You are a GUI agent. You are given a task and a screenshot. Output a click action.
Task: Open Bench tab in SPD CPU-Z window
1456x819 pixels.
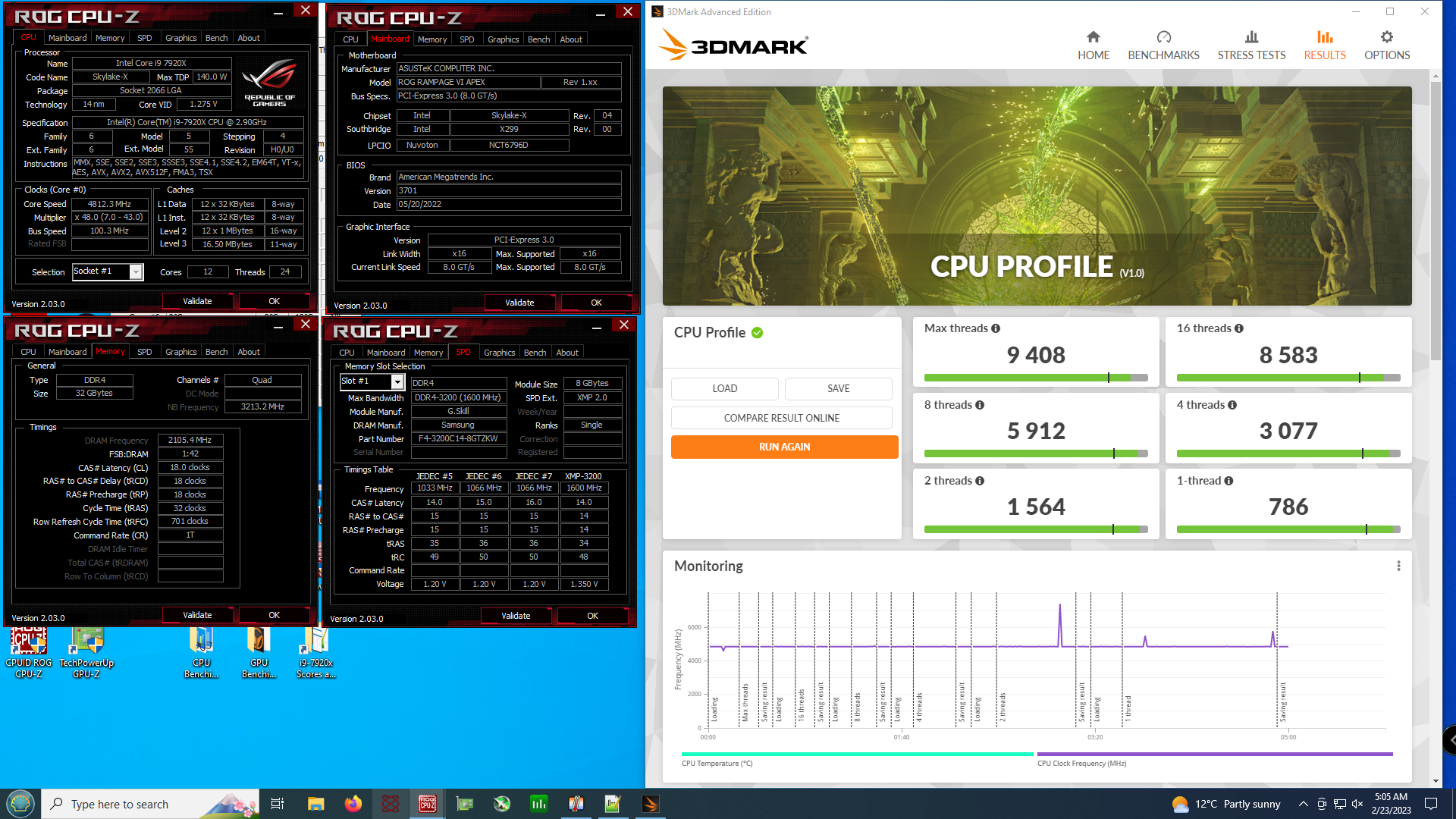pos(535,353)
